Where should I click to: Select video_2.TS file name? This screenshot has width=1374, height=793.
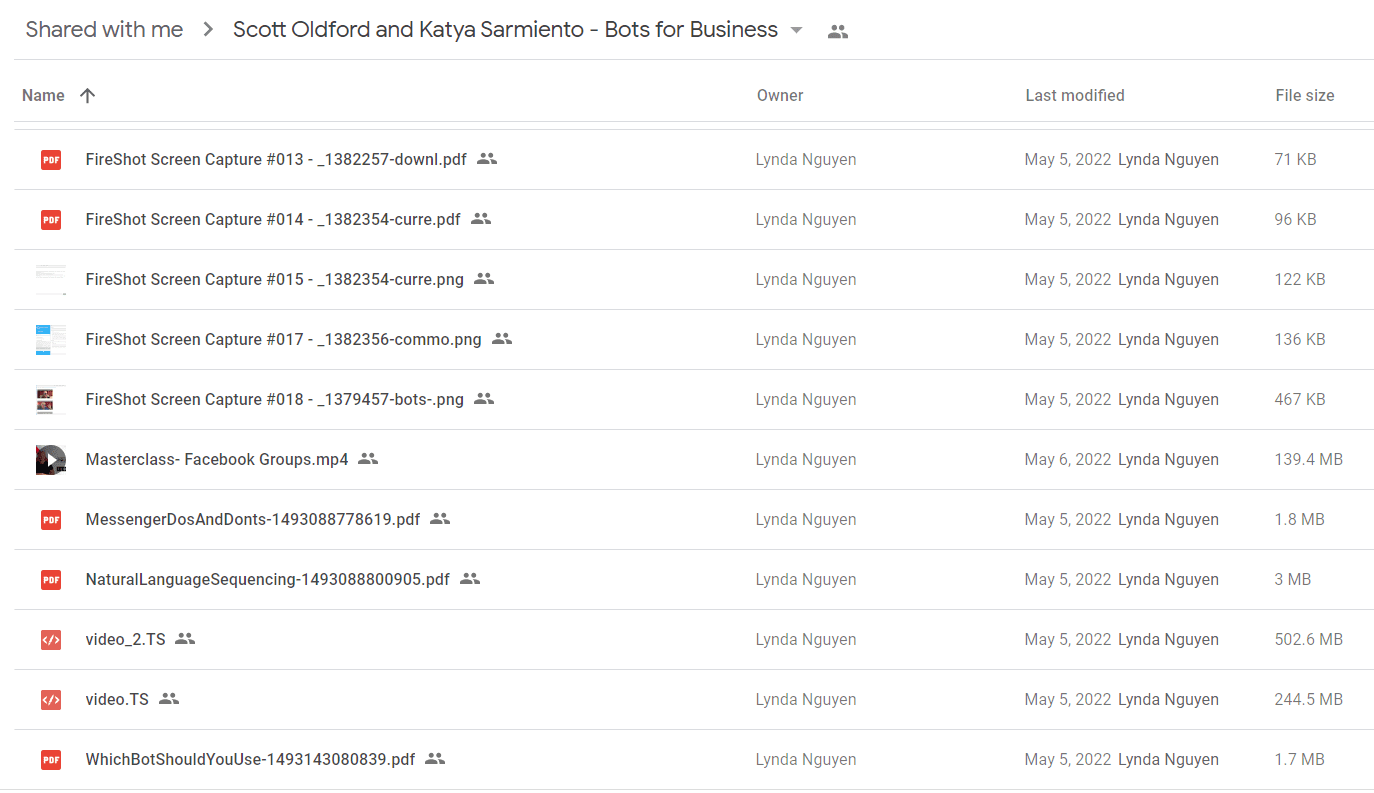(126, 639)
